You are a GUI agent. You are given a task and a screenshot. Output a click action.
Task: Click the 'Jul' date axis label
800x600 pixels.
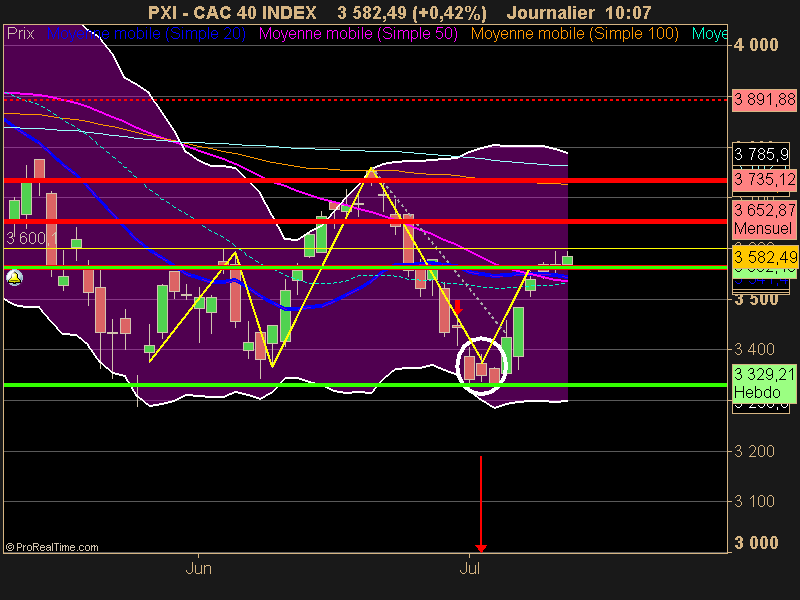[470, 568]
